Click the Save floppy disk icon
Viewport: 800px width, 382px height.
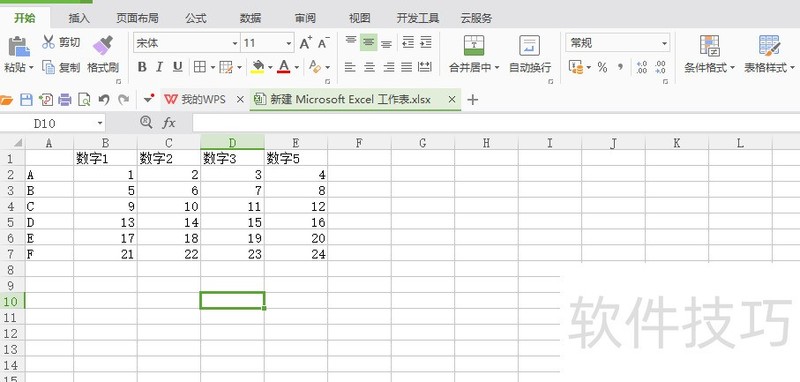click(x=26, y=99)
